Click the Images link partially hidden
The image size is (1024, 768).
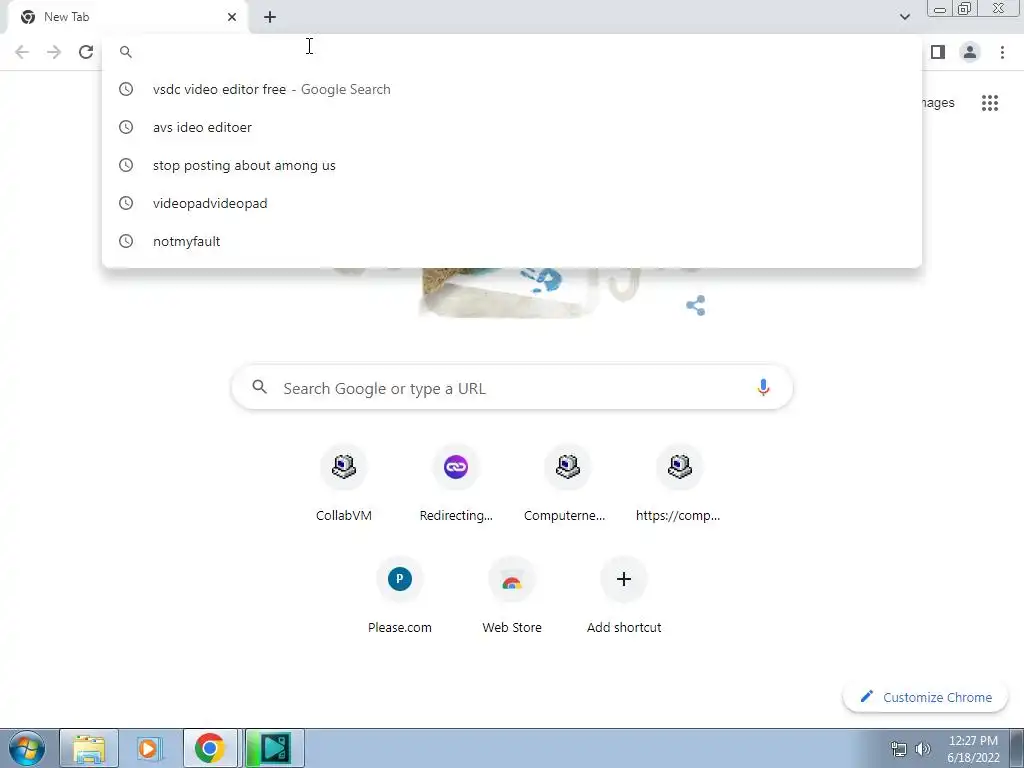pyautogui.click(x=938, y=103)
